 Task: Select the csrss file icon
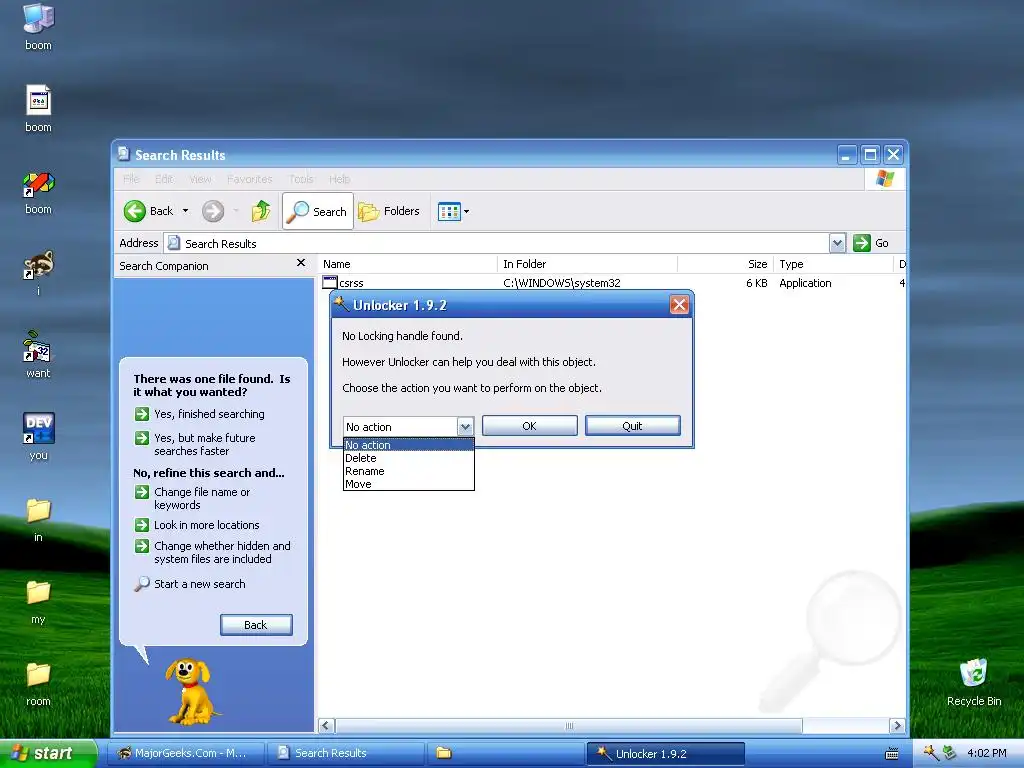point(330,283)
